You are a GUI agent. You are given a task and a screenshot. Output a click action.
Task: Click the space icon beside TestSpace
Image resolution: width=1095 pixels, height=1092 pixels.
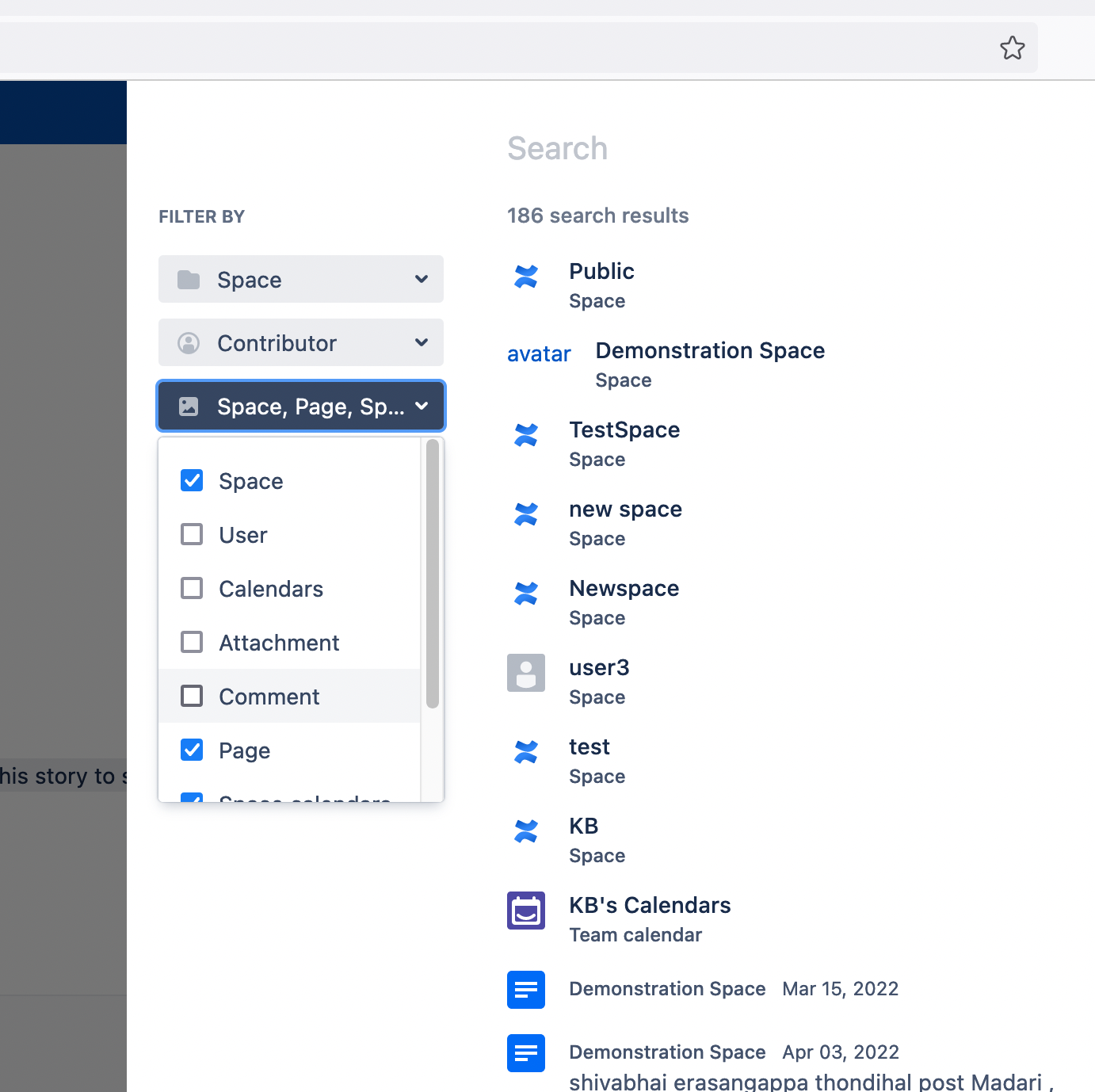click(x=525, y=435)
